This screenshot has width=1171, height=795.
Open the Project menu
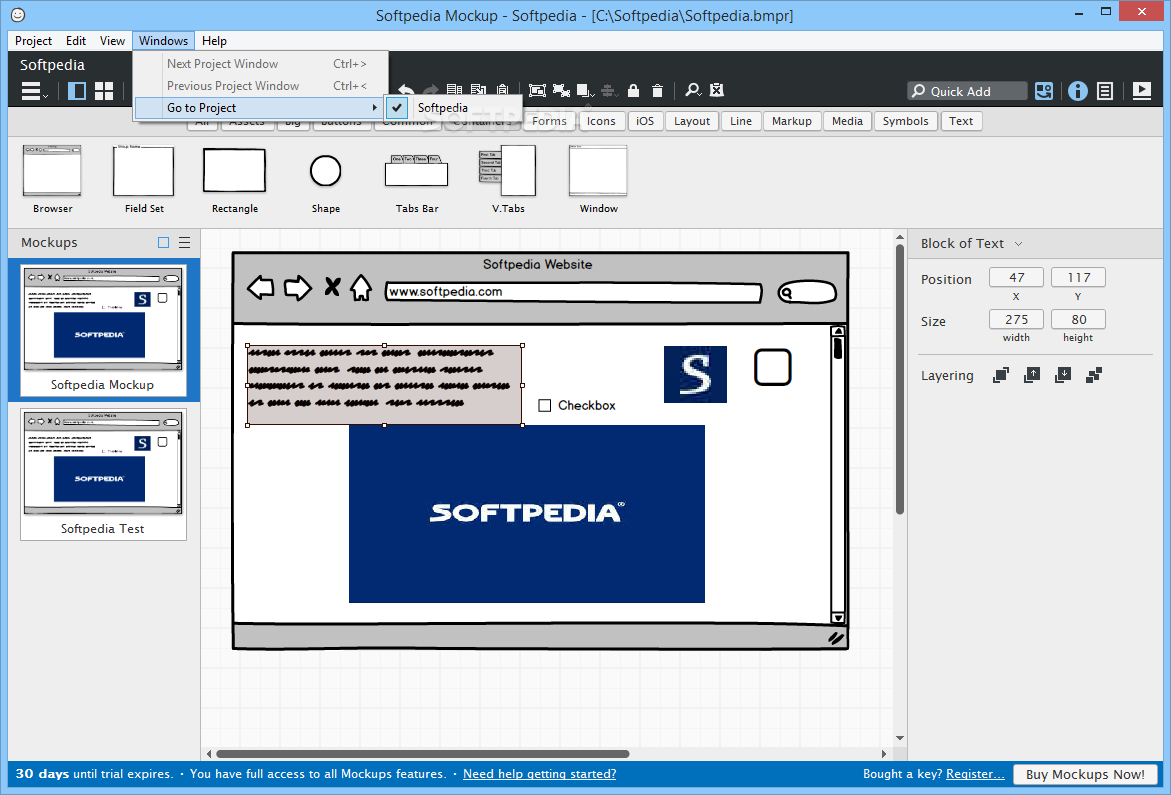tap(34, 41)
